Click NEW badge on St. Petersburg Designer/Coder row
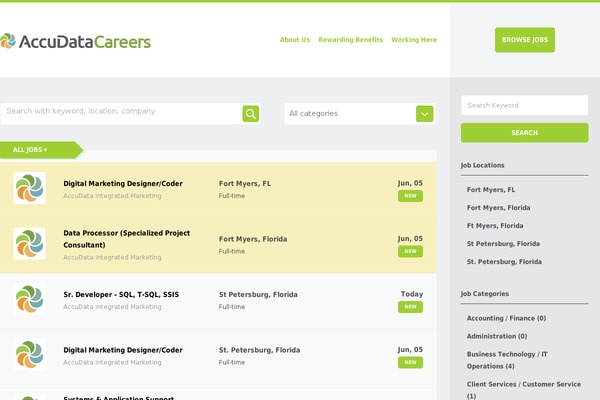Viewport: 600px width, 400px height. point(410,362)
